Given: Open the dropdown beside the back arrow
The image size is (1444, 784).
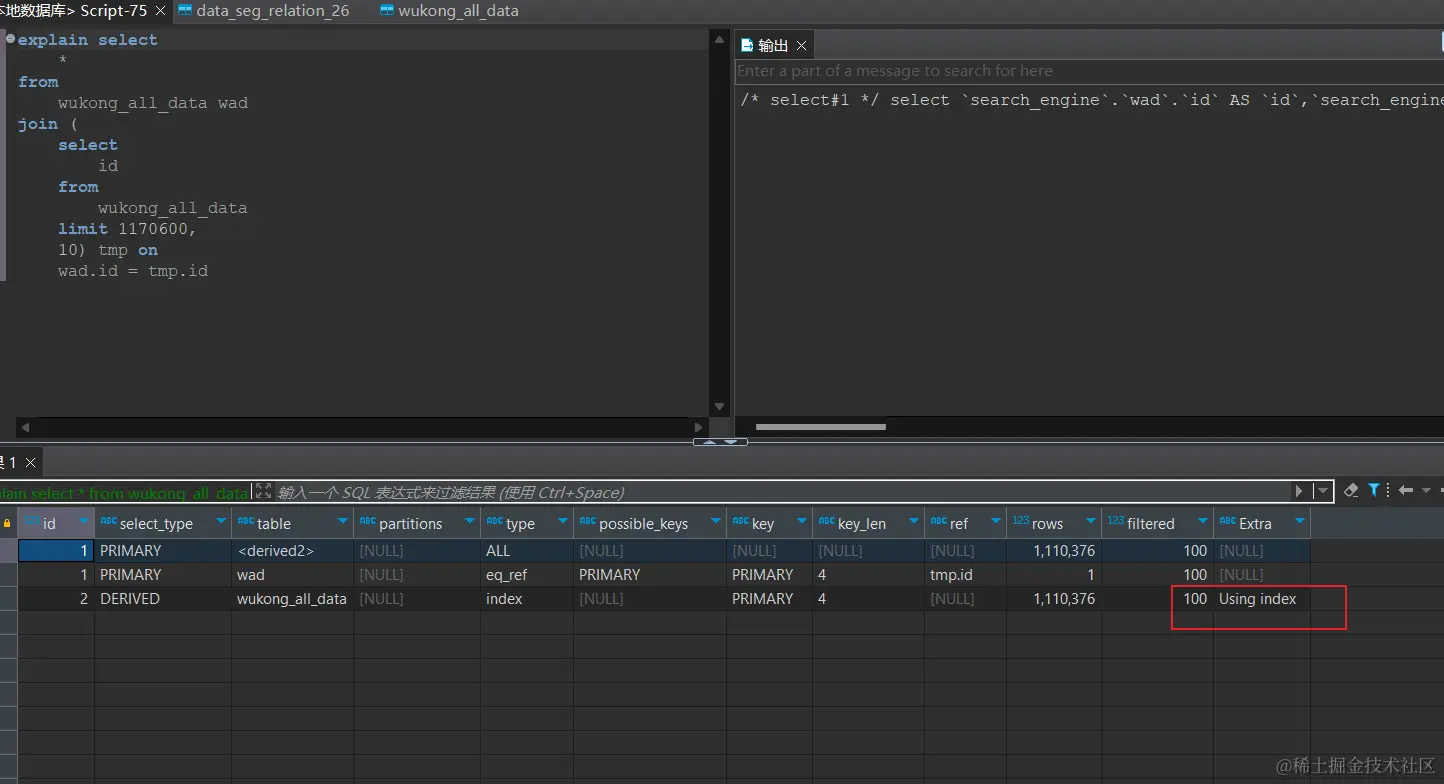Looking at the screenshot, I should point(1426,491).
